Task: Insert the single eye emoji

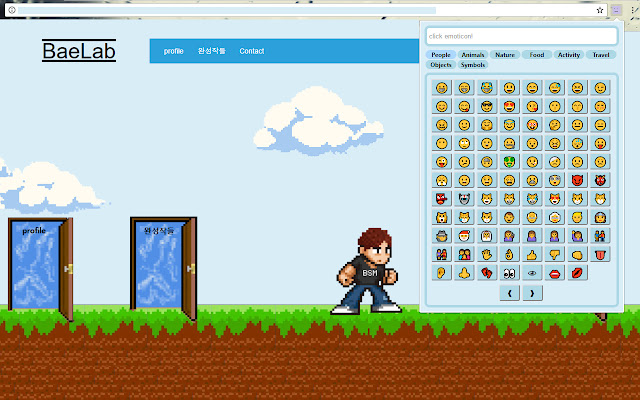Action: (x=532, y=273)
